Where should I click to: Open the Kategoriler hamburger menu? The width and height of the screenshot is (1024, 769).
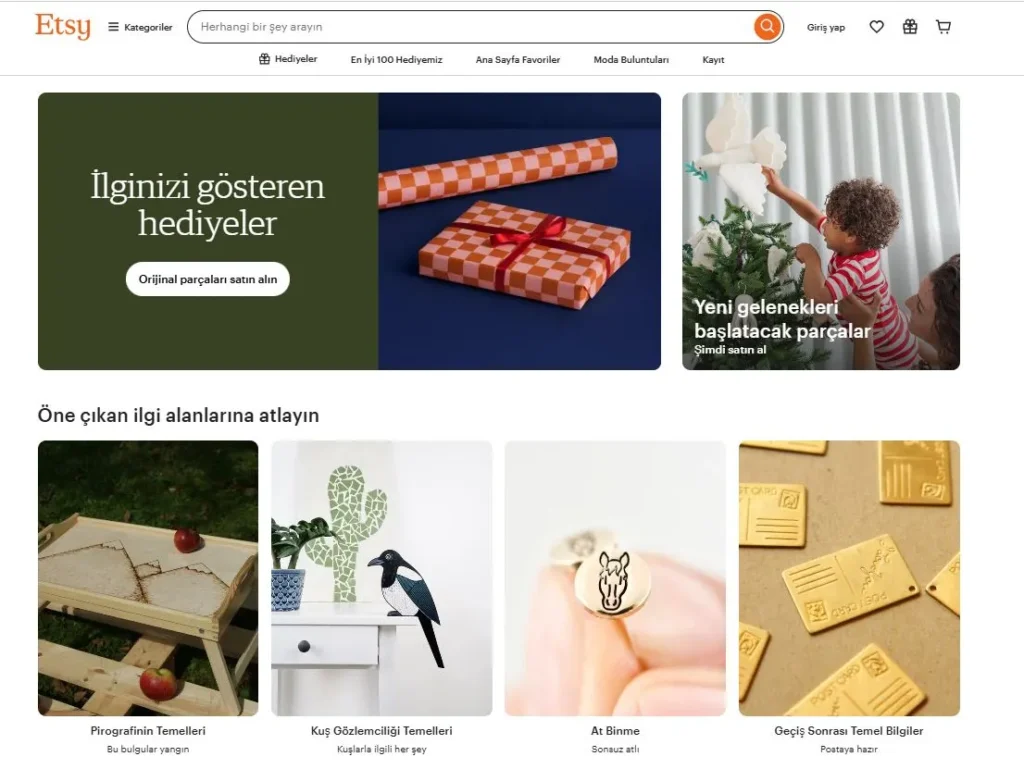[x=140, y=27]
